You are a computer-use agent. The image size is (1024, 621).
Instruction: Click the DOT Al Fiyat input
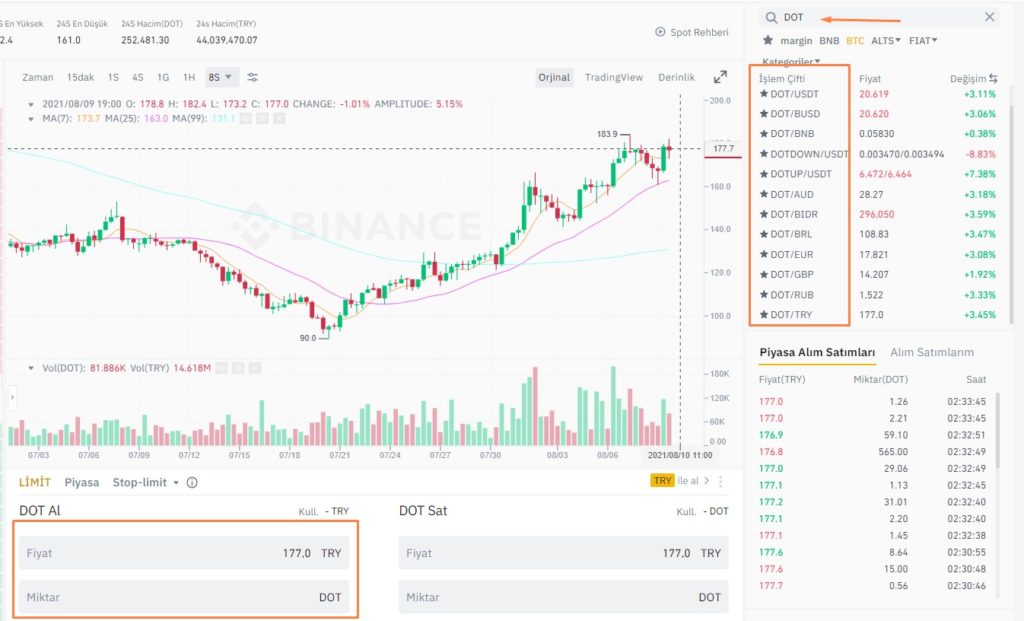point(184,553)
